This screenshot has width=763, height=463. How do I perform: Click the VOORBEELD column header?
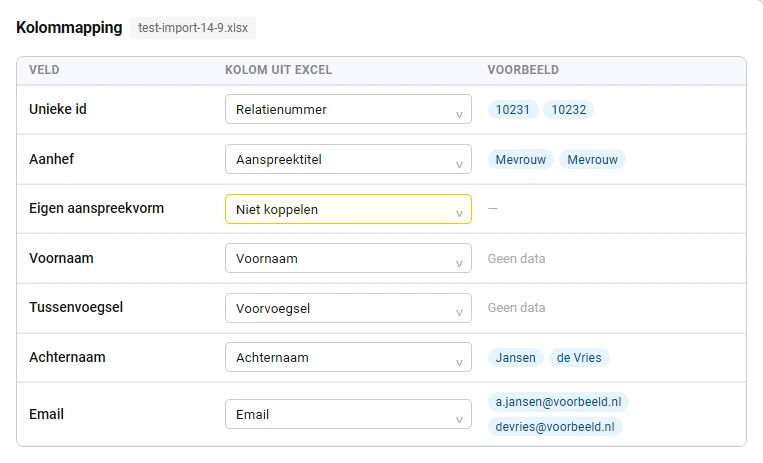[523, 70]
